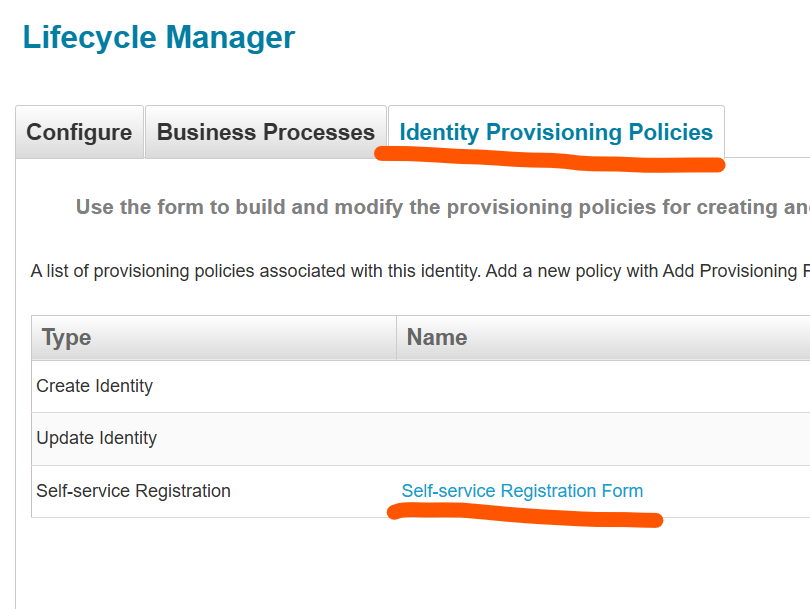Click the Lifecycle Manager page heading
The image size is (810, 609).
click(x=159, y=38)
